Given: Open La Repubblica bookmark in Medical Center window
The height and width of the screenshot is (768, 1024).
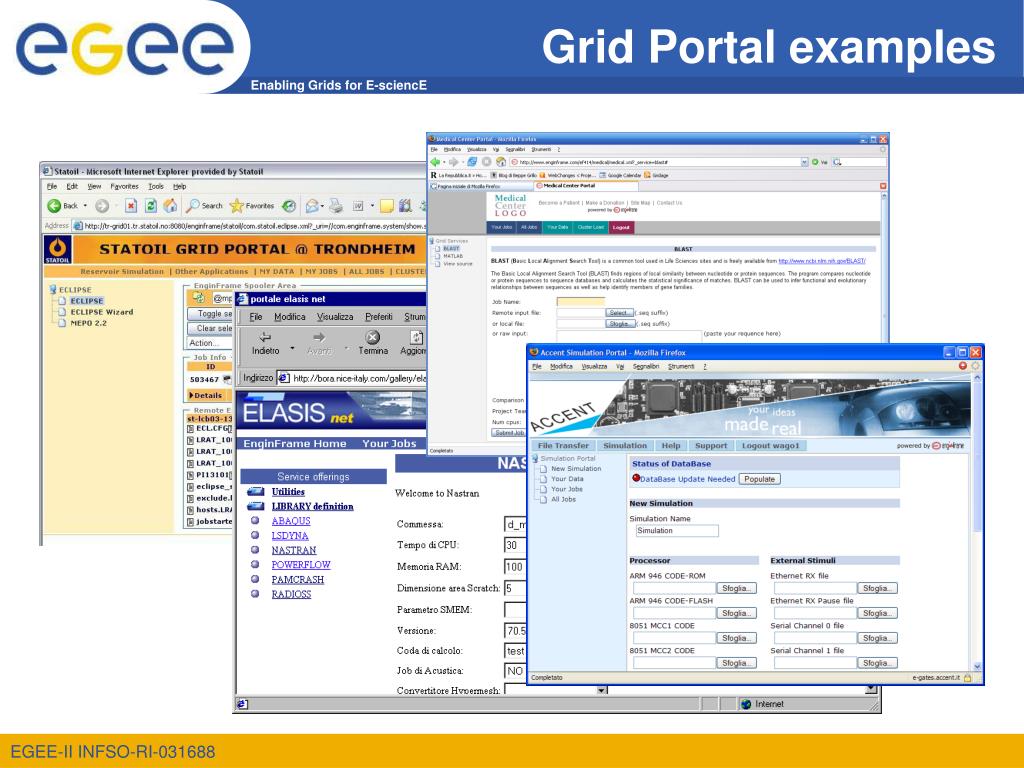Looking at the screenshot, I should tap(457, 175).
